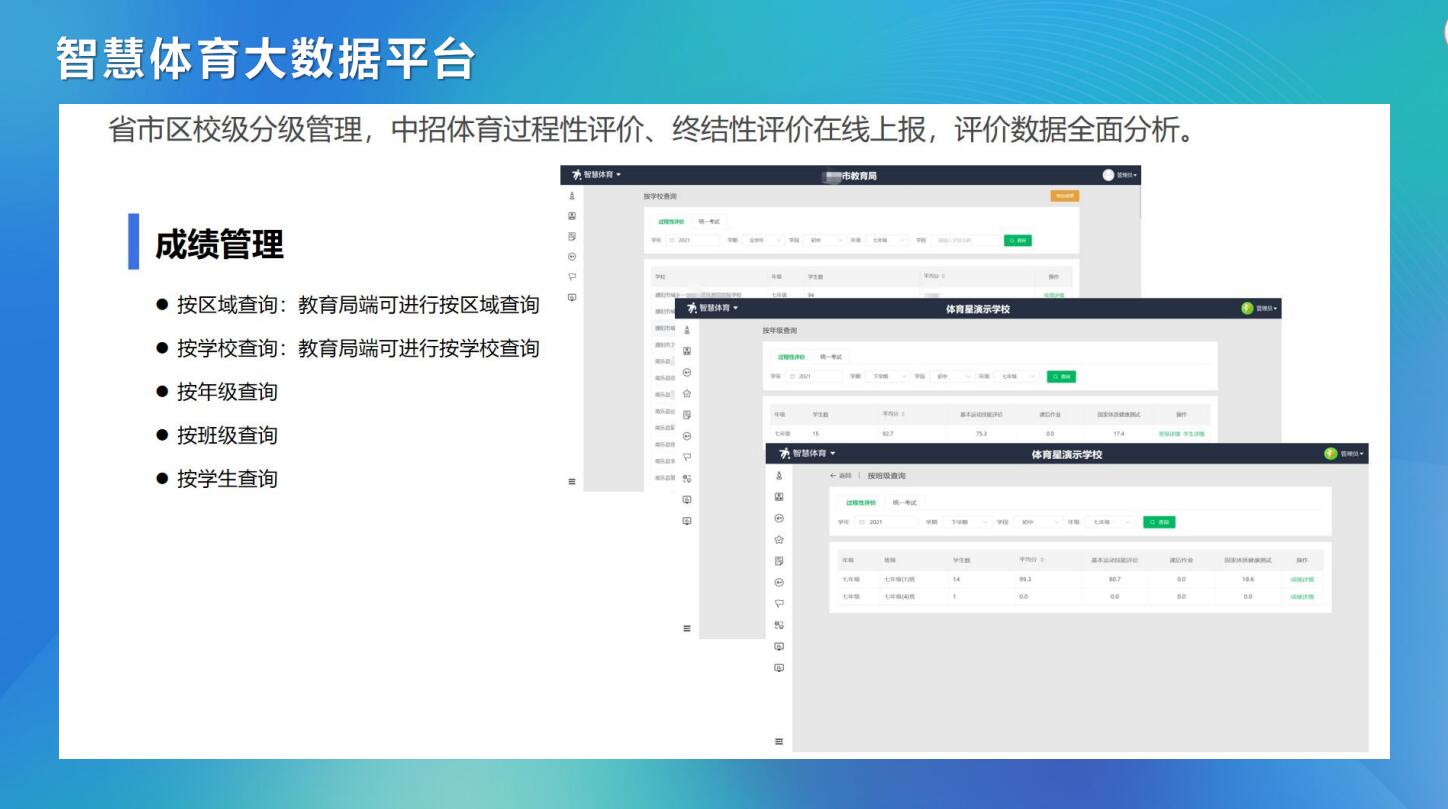Click note document icon in 按班级查询 sidebar
Viewport: 1448px width, 809px height.
(x=779, y=561)
